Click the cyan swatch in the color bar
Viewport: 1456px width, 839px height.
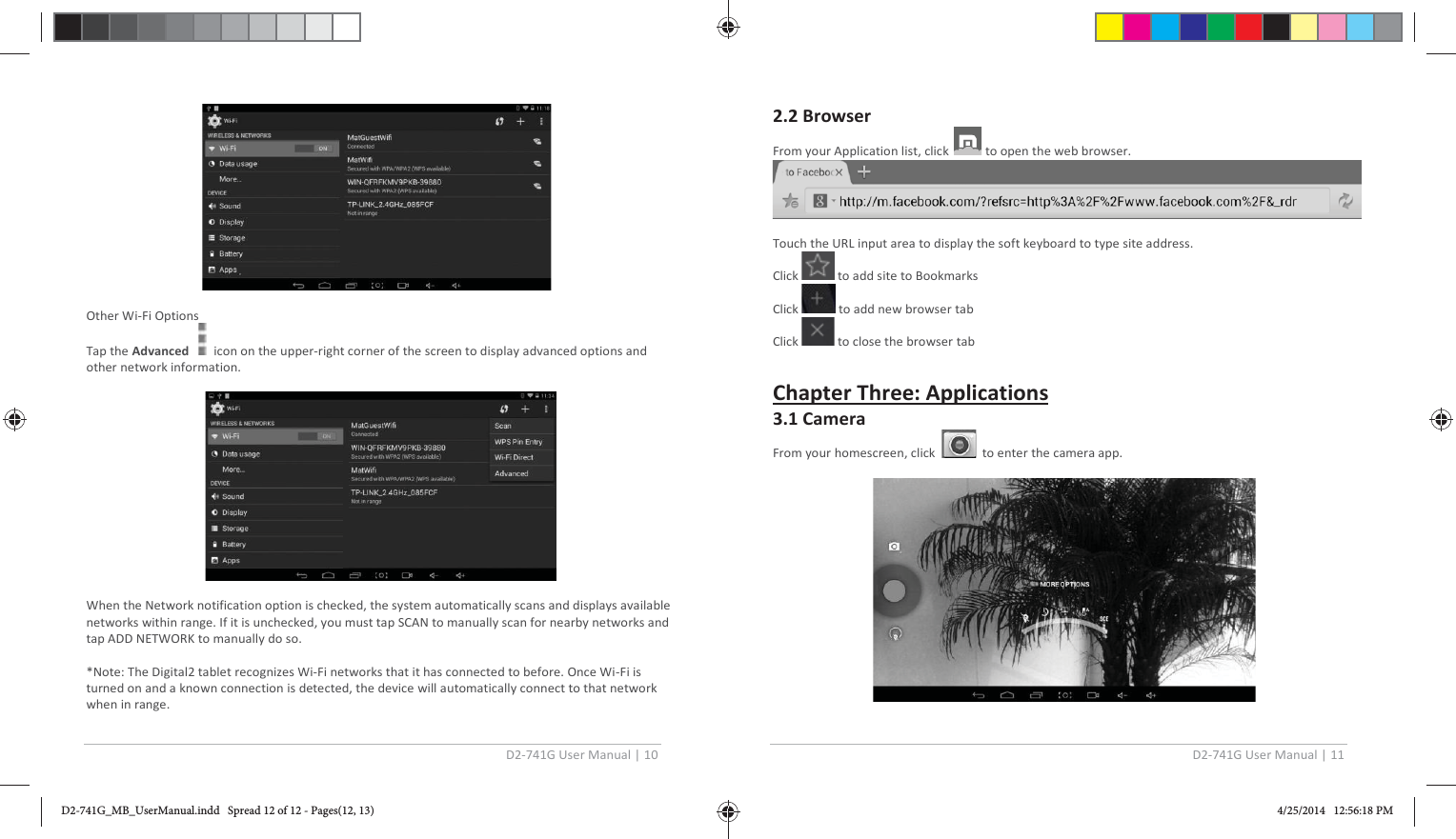[x=1165, y=27]
